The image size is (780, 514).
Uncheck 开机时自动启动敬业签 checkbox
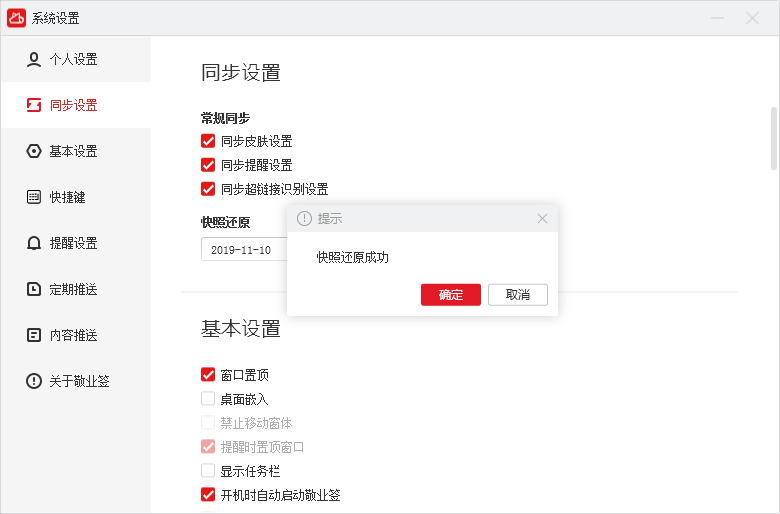click(x=208, y=495)
